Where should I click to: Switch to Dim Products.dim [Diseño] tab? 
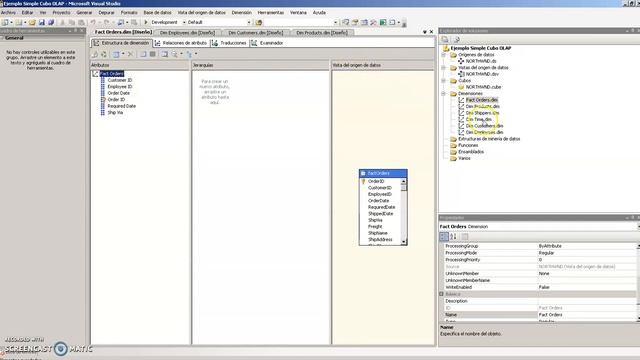(322, 33)
